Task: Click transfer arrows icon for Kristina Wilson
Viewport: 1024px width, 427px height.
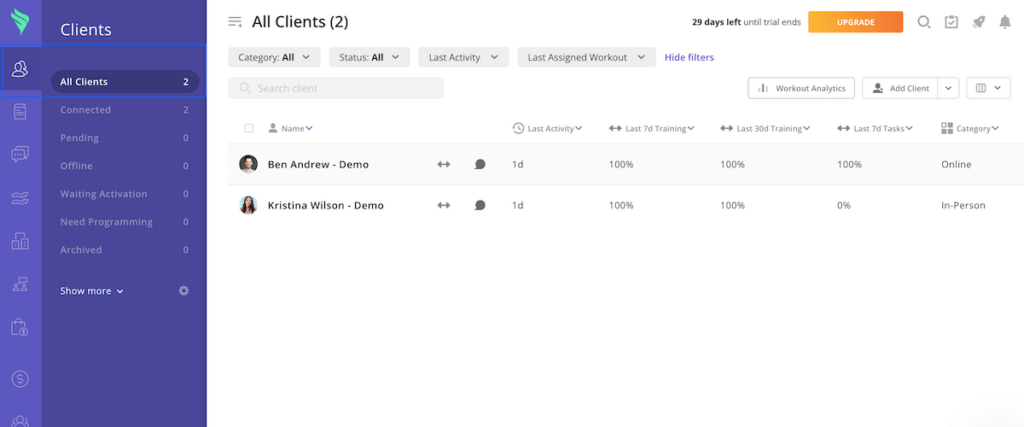Action: pyautogui.click(x=444, y=205)
